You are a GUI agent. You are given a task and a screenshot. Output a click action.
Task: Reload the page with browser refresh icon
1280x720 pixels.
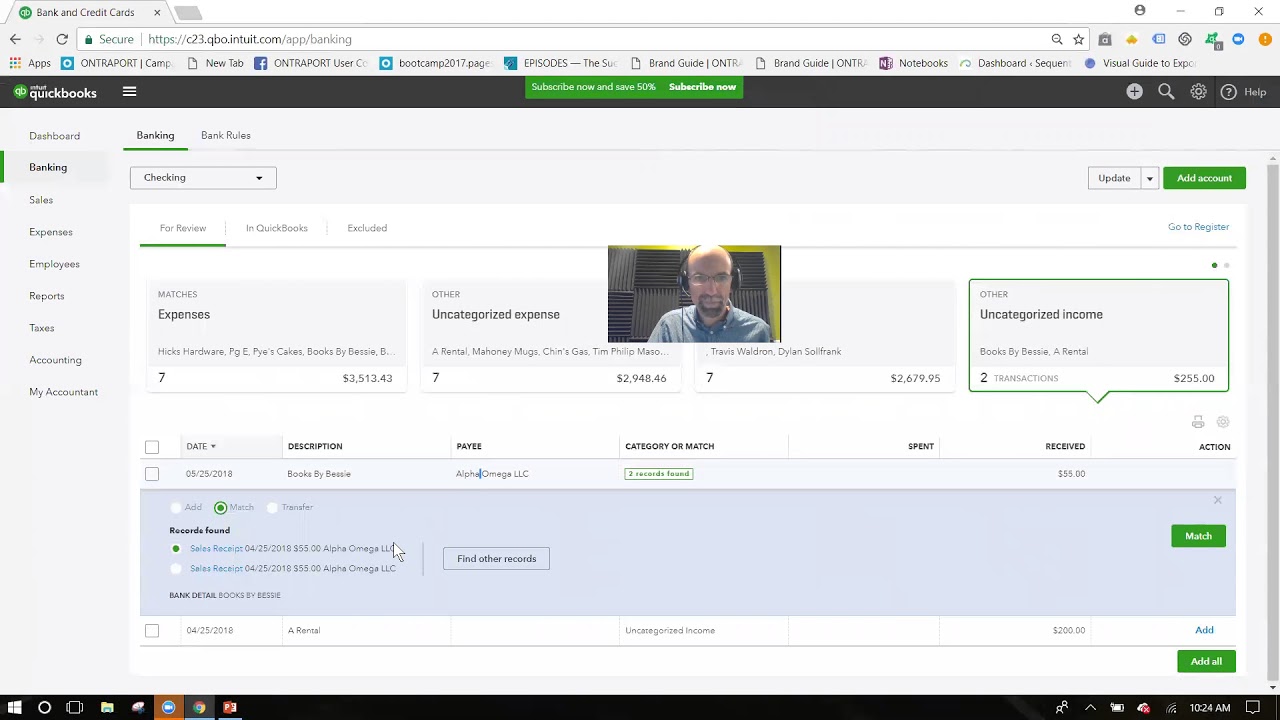(x=62, y=39)
